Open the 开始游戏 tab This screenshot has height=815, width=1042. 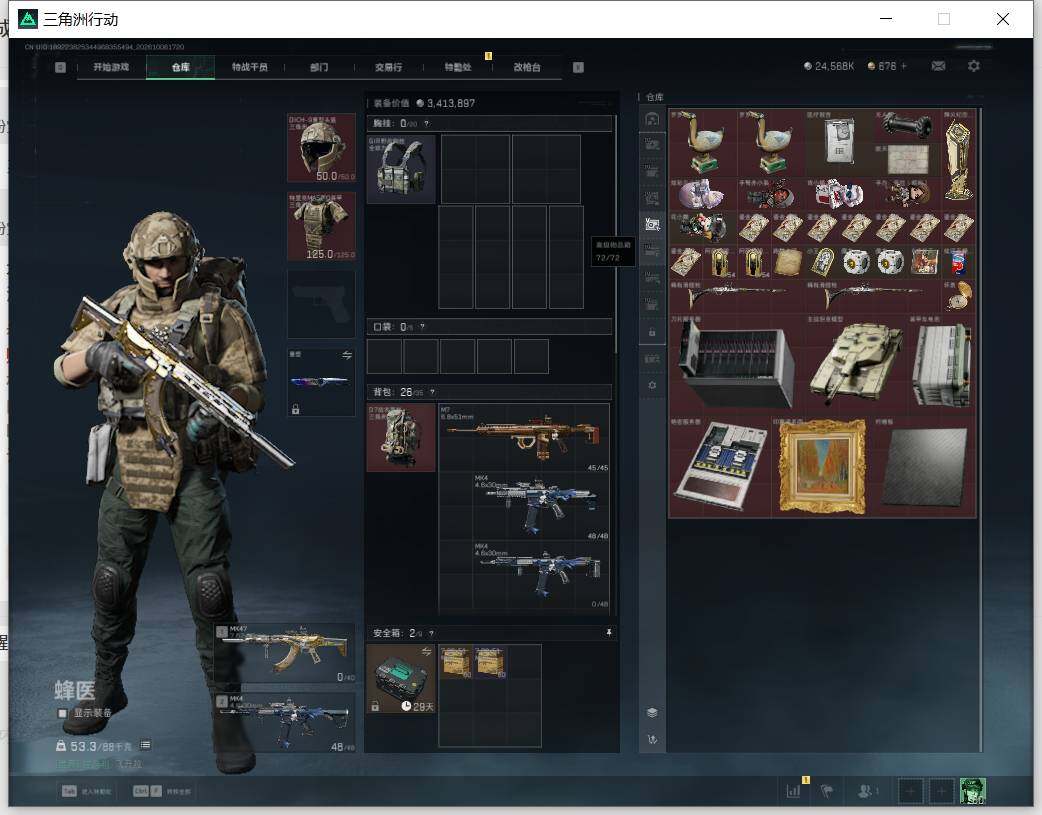111,67
